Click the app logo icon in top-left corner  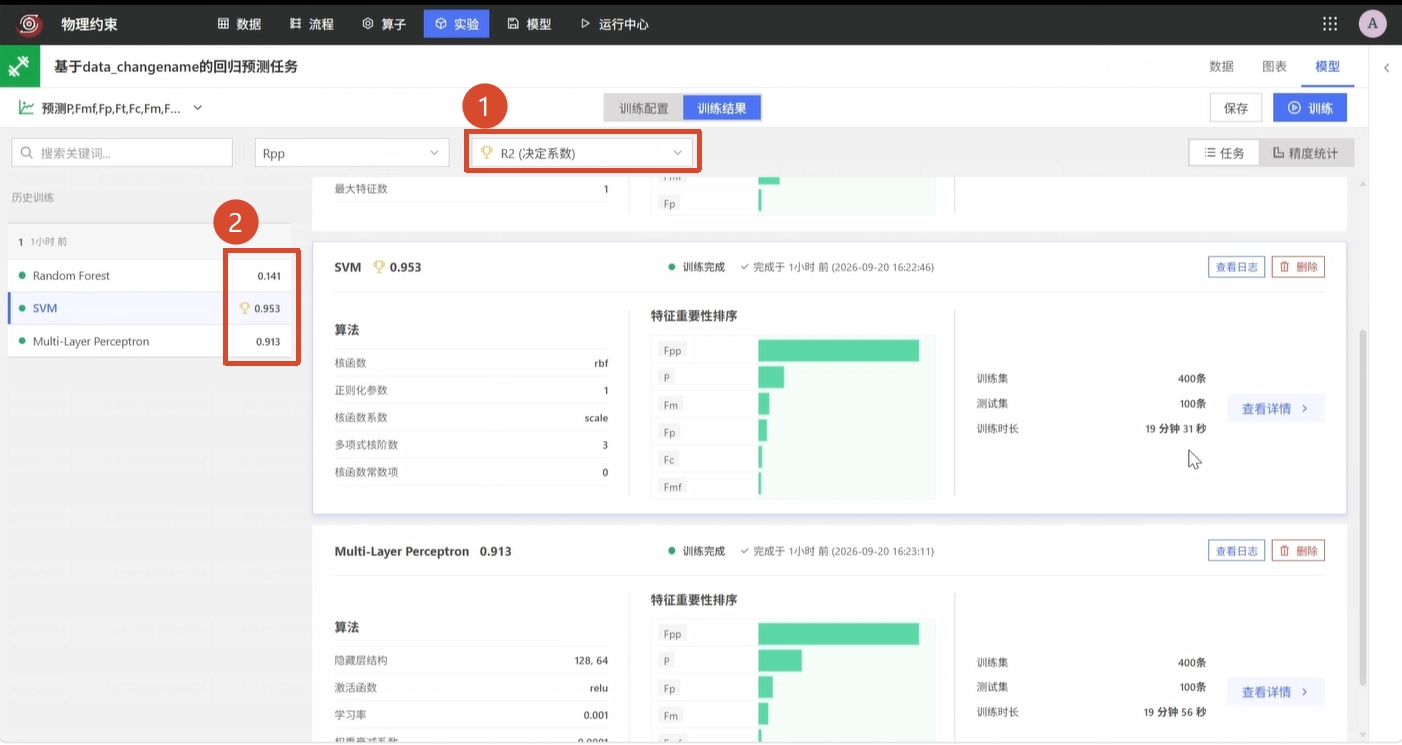tap(30, 24)
